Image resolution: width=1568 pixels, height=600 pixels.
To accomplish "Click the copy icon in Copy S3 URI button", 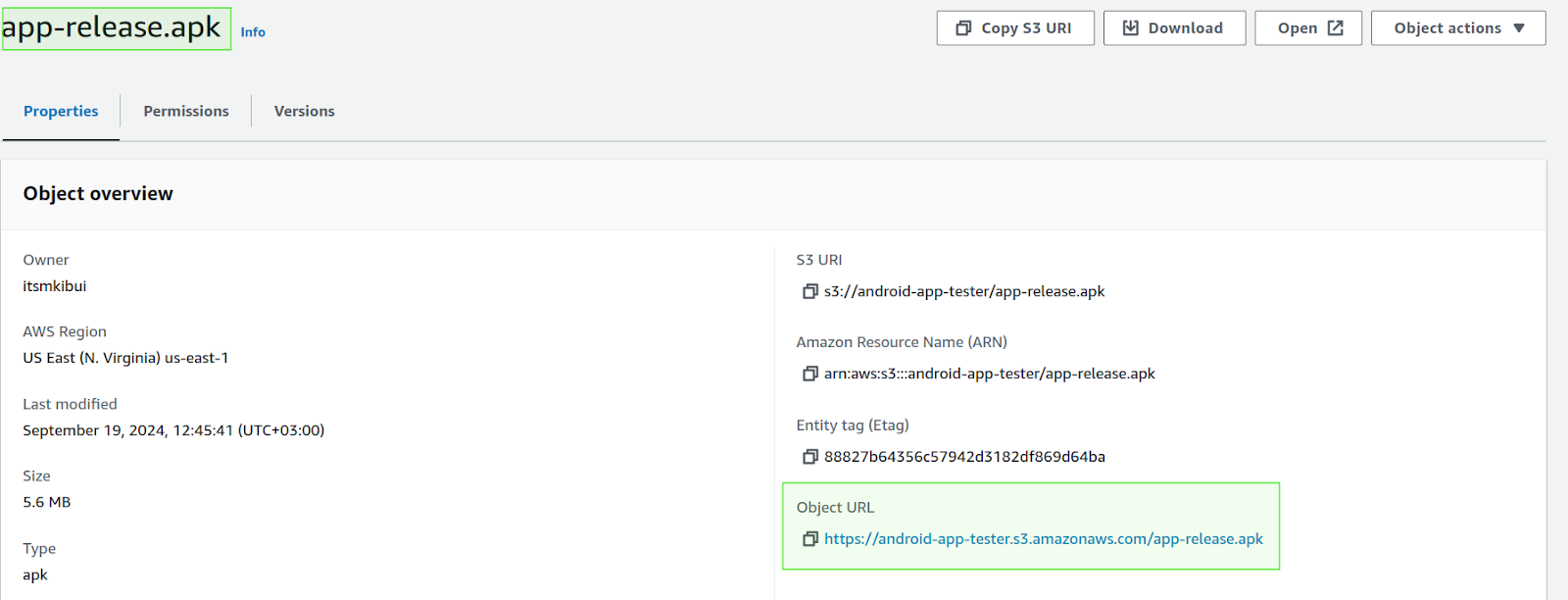I will pos(963,28).
